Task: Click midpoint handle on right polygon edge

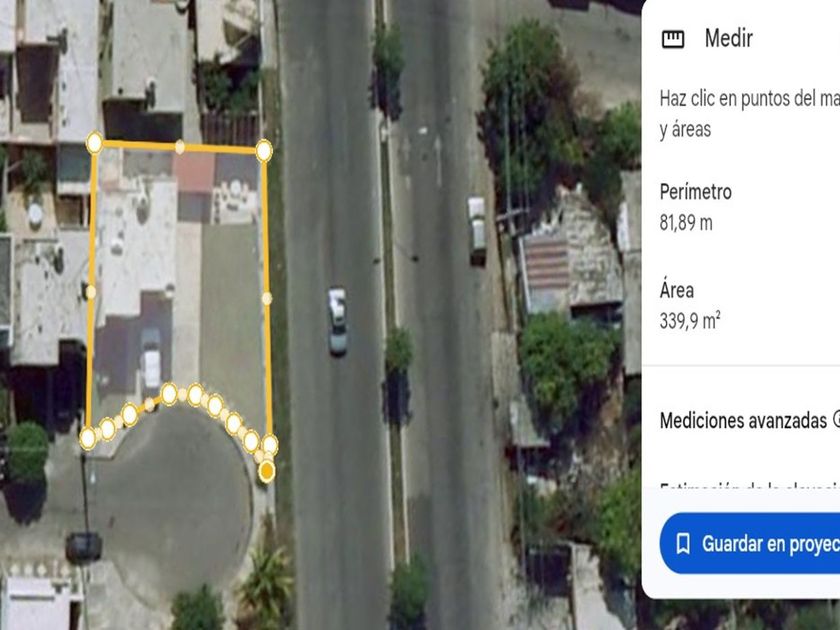Action: 267,298
